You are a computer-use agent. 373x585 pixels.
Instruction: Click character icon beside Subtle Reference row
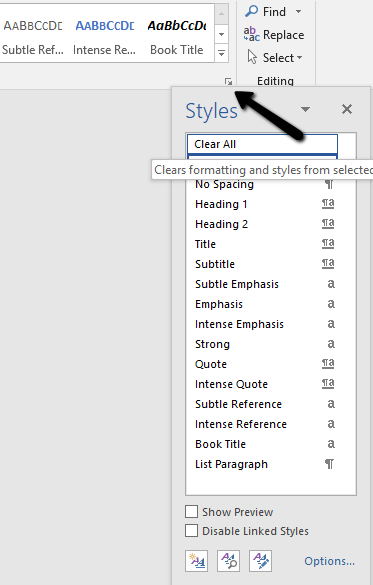pos(331,404)
